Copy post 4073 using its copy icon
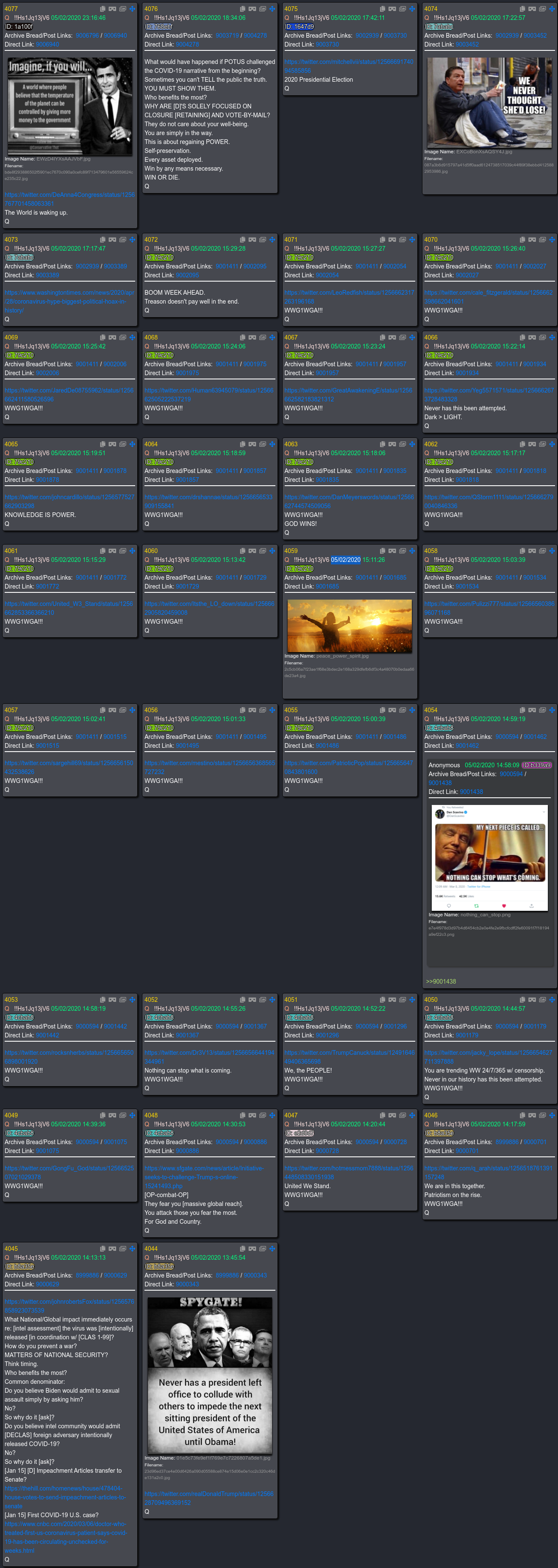The image size is (558, 1568). tap(103, 240)
